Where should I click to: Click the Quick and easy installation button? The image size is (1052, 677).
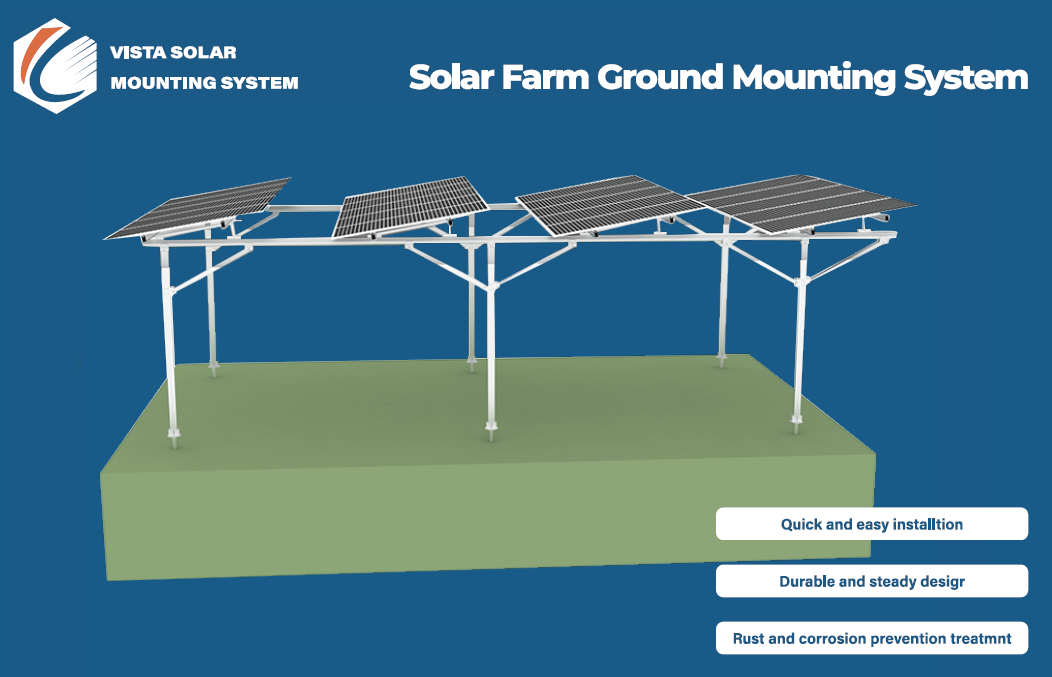871,524
